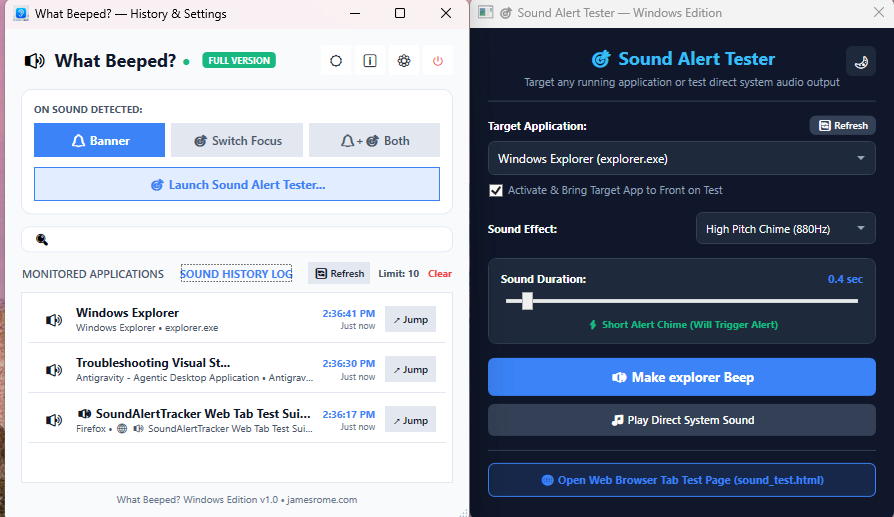Select Banner alert mode

pyautogui.click(x=99, y=140)
